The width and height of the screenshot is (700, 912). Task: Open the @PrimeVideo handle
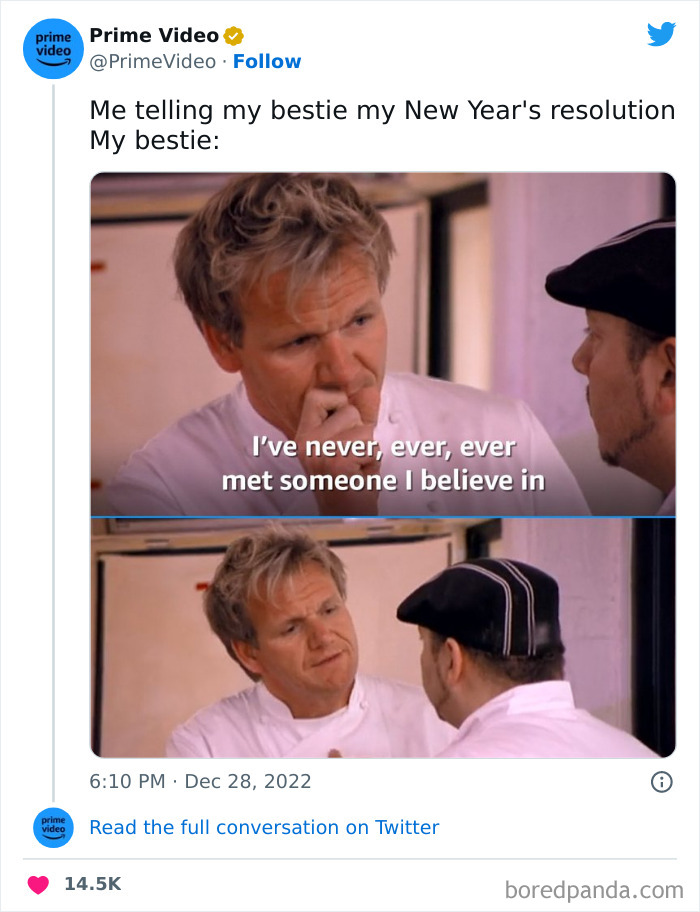point(152,62)
